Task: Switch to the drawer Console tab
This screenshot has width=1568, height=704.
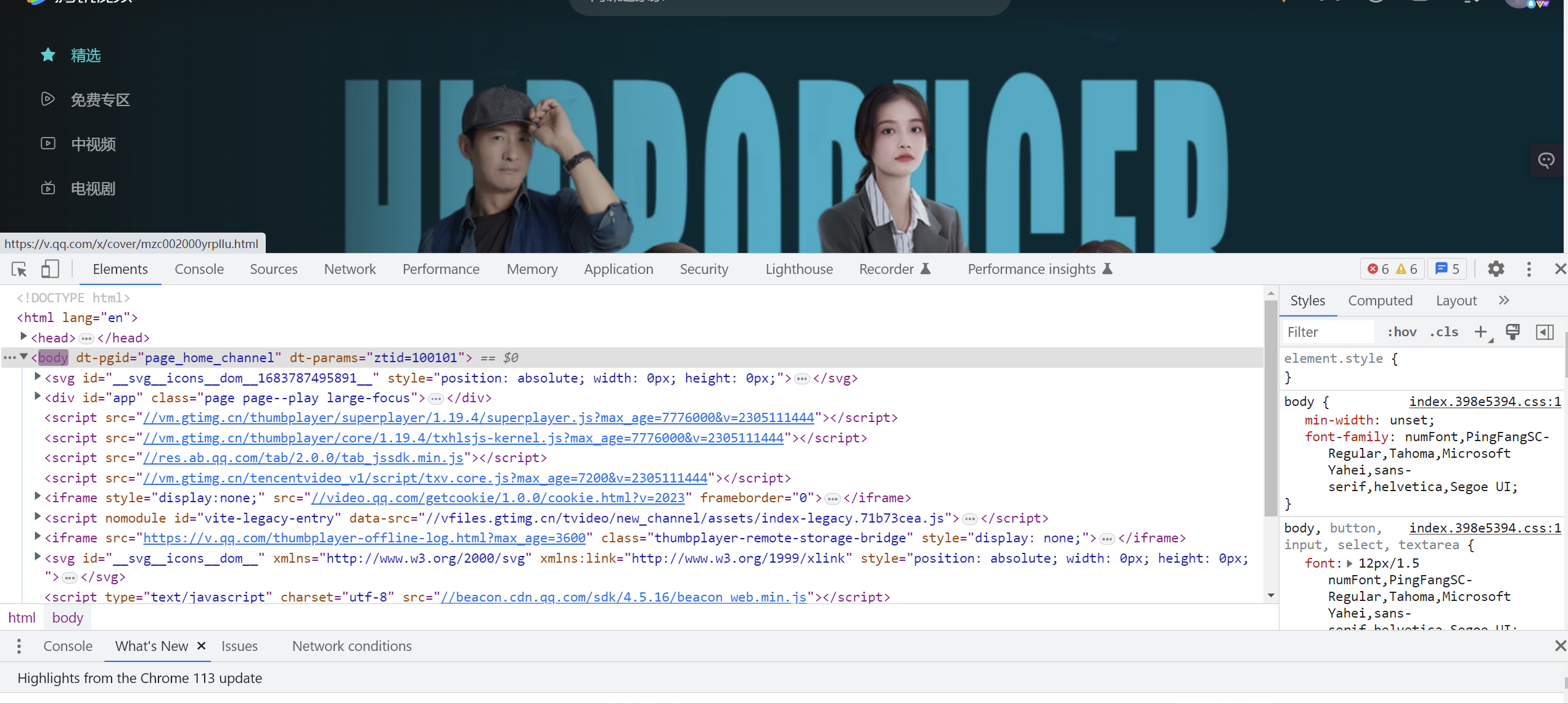Action: pyautogui.click(x=68, y=646)
